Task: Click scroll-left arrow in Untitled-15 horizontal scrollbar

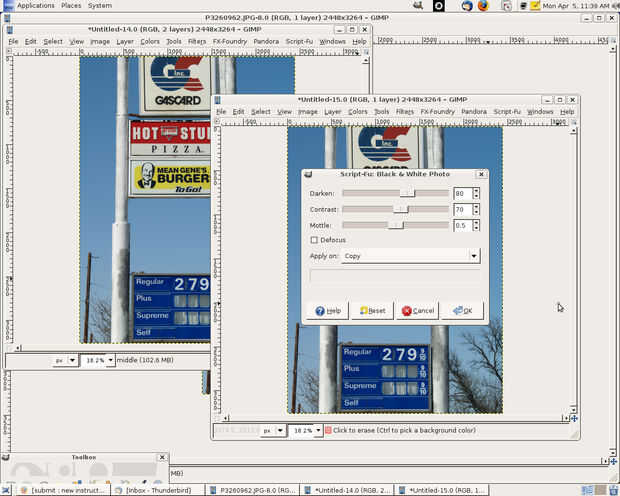Action: pyautogui.click(x=226, y=418)
